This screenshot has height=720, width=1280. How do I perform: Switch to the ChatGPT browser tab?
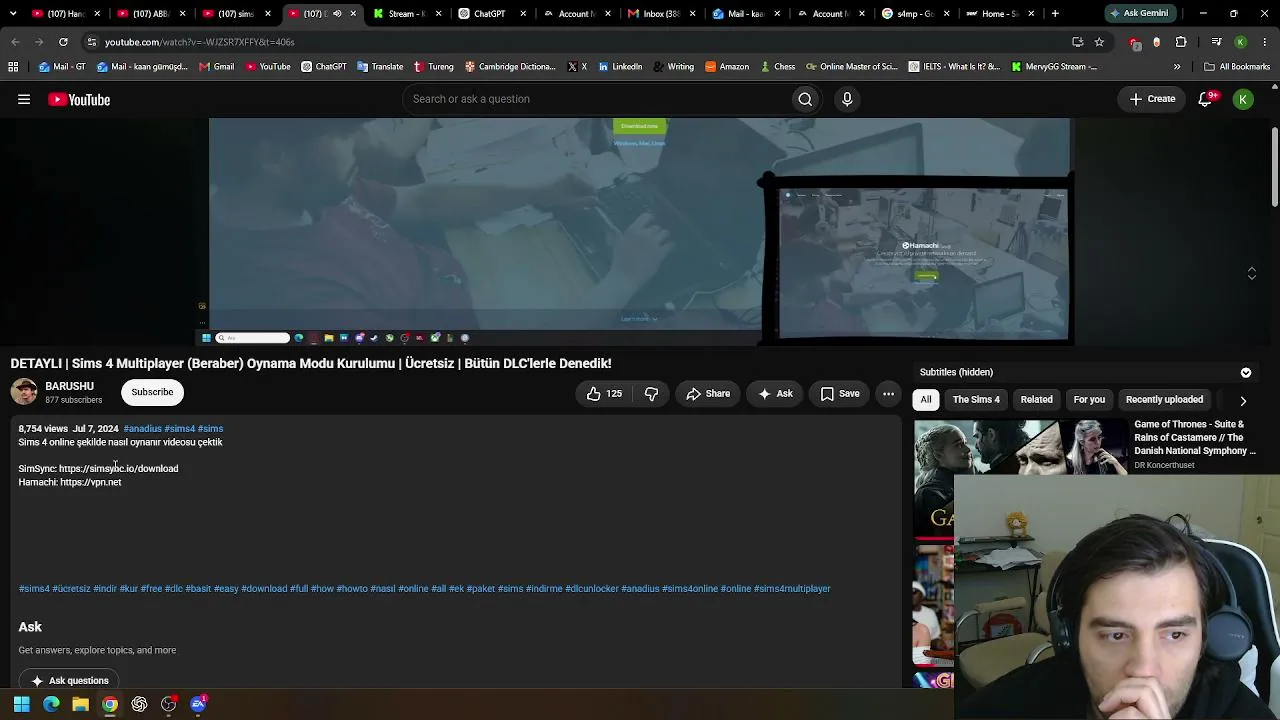pyautogui.click(x=494, y=14)
